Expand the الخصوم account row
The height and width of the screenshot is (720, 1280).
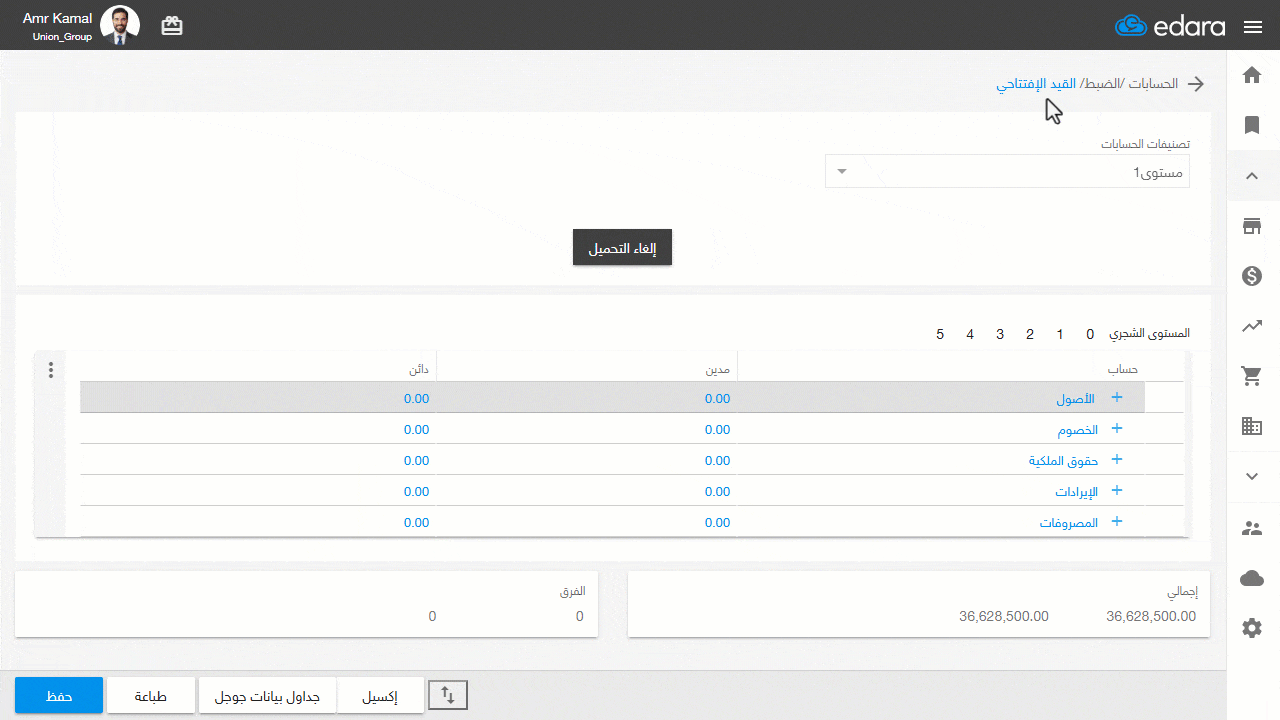1117,428
